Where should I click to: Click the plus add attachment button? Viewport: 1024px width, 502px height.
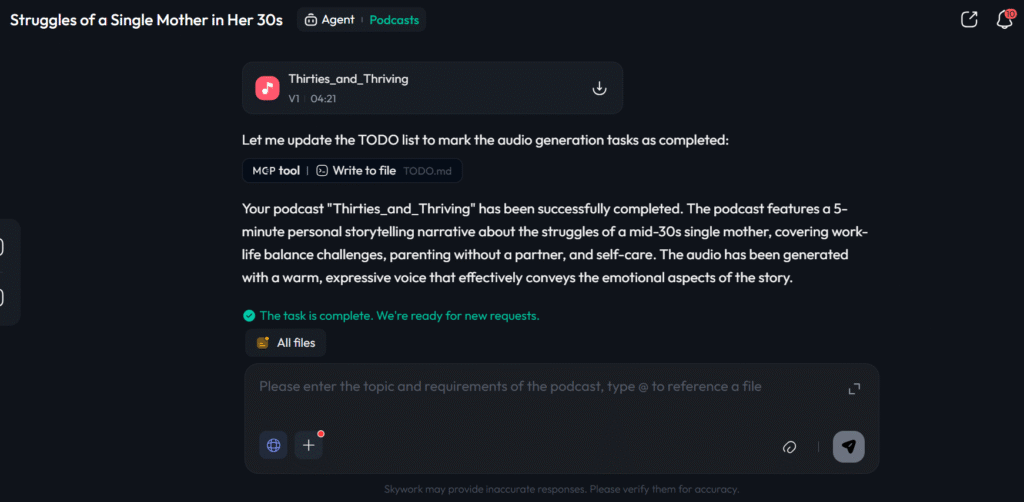tap(308, 446)
